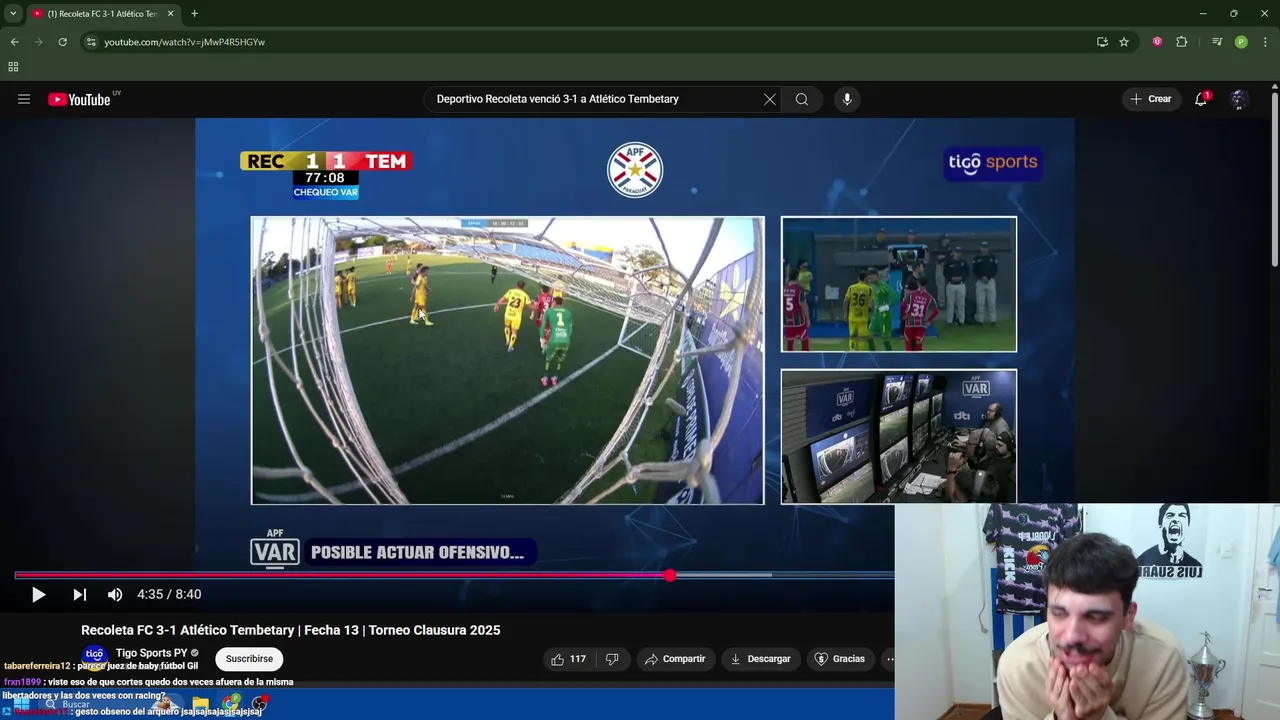The height and width of the screenshot is (720, 1280).
Task: Close the Recoleta FC browser tab
Action: pyautogui.click(x=170, y=13)
